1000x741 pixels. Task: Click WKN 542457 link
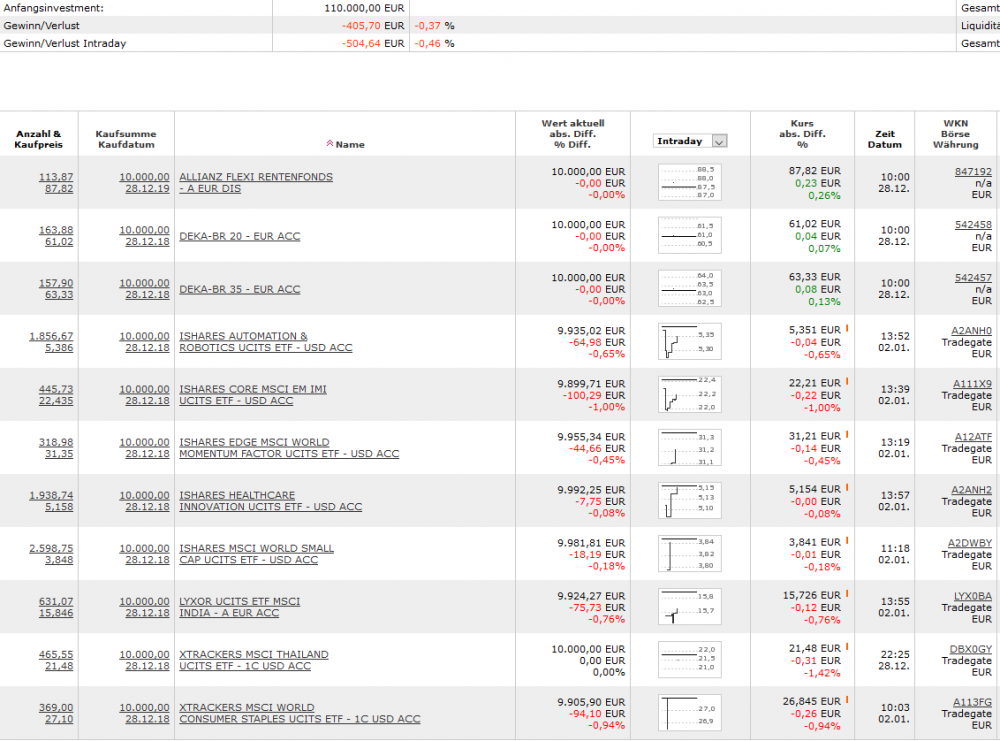coord(973,277)
